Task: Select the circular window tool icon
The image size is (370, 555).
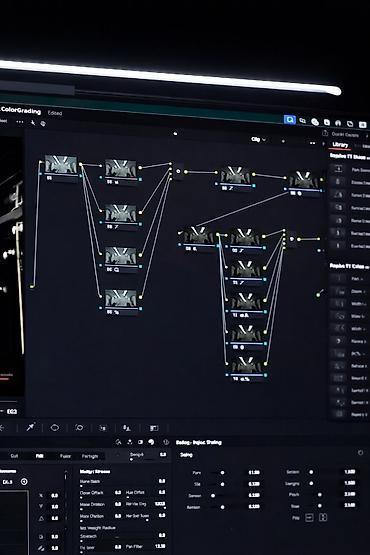Action: [x=55, y=428]
